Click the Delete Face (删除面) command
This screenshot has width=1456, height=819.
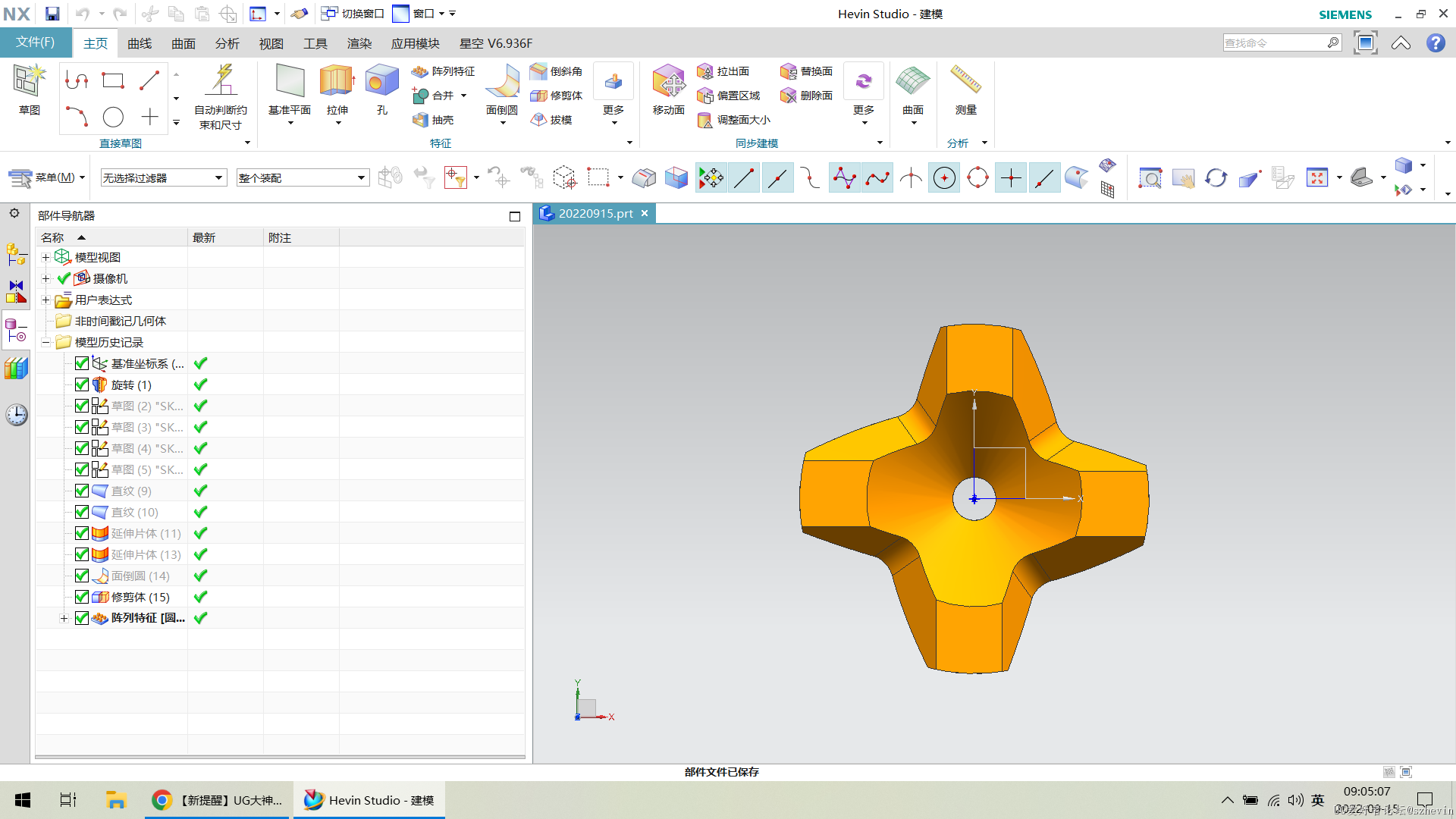pos(806,96)
